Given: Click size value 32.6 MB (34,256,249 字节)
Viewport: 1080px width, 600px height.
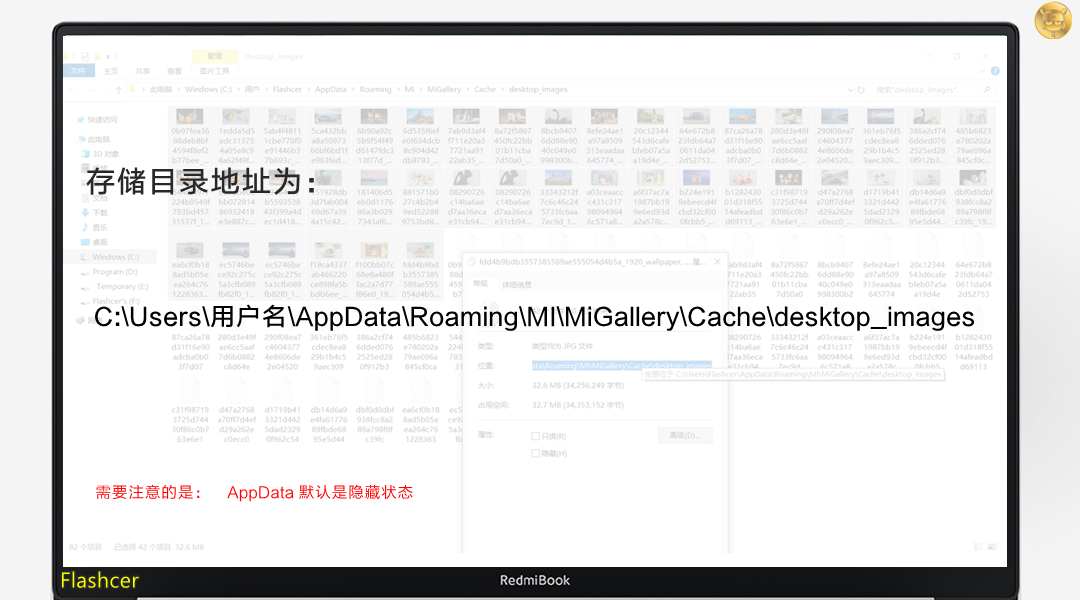Looking at the screenshot, I should (x=578, y=385).
